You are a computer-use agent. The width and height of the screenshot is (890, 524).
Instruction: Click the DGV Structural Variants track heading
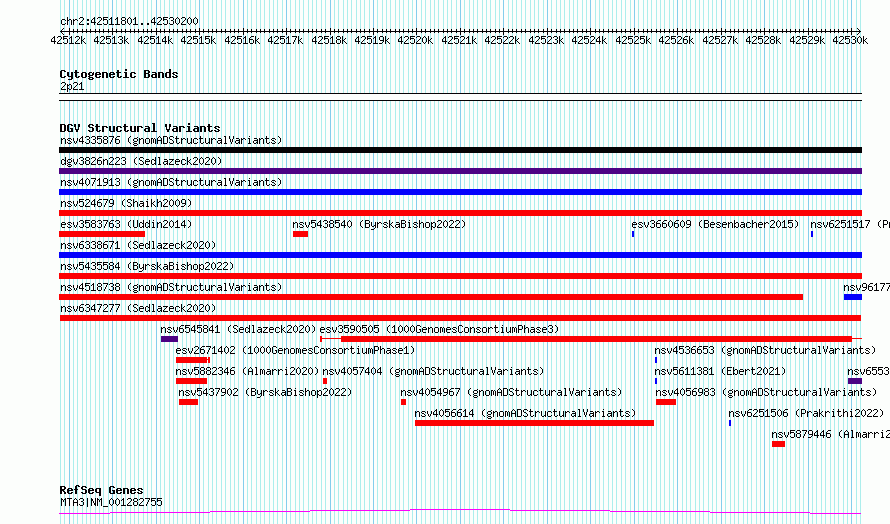pos(140,128)
